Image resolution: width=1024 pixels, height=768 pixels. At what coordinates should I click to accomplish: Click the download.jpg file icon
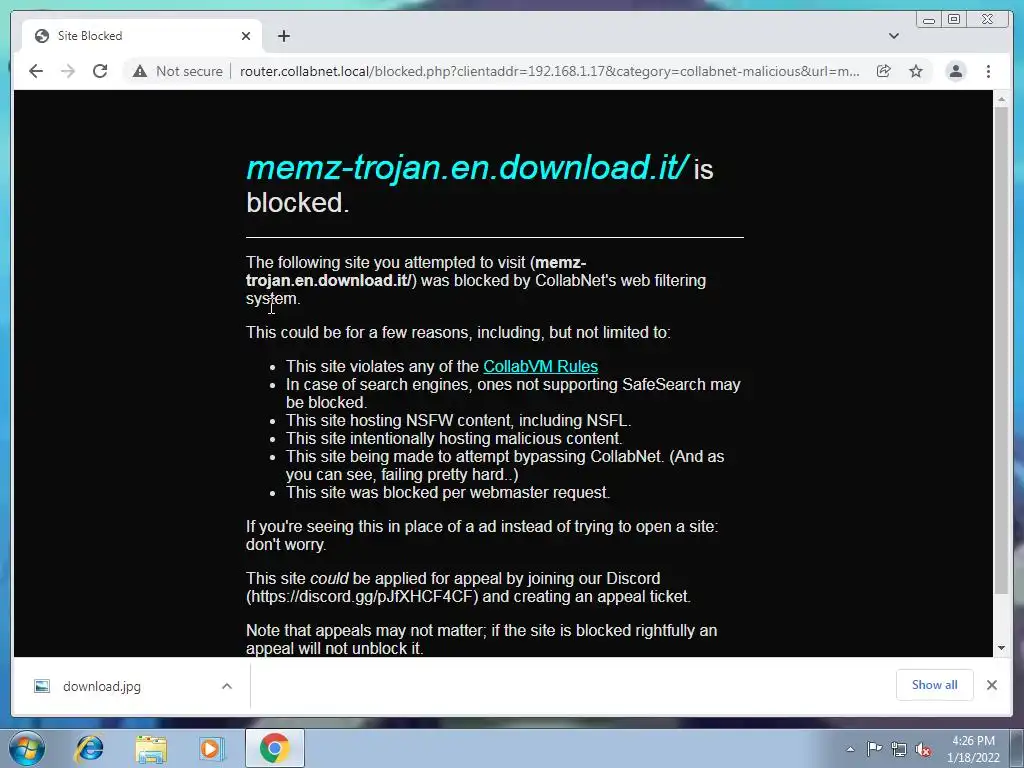pyautogui.click(x=42, y=686)
